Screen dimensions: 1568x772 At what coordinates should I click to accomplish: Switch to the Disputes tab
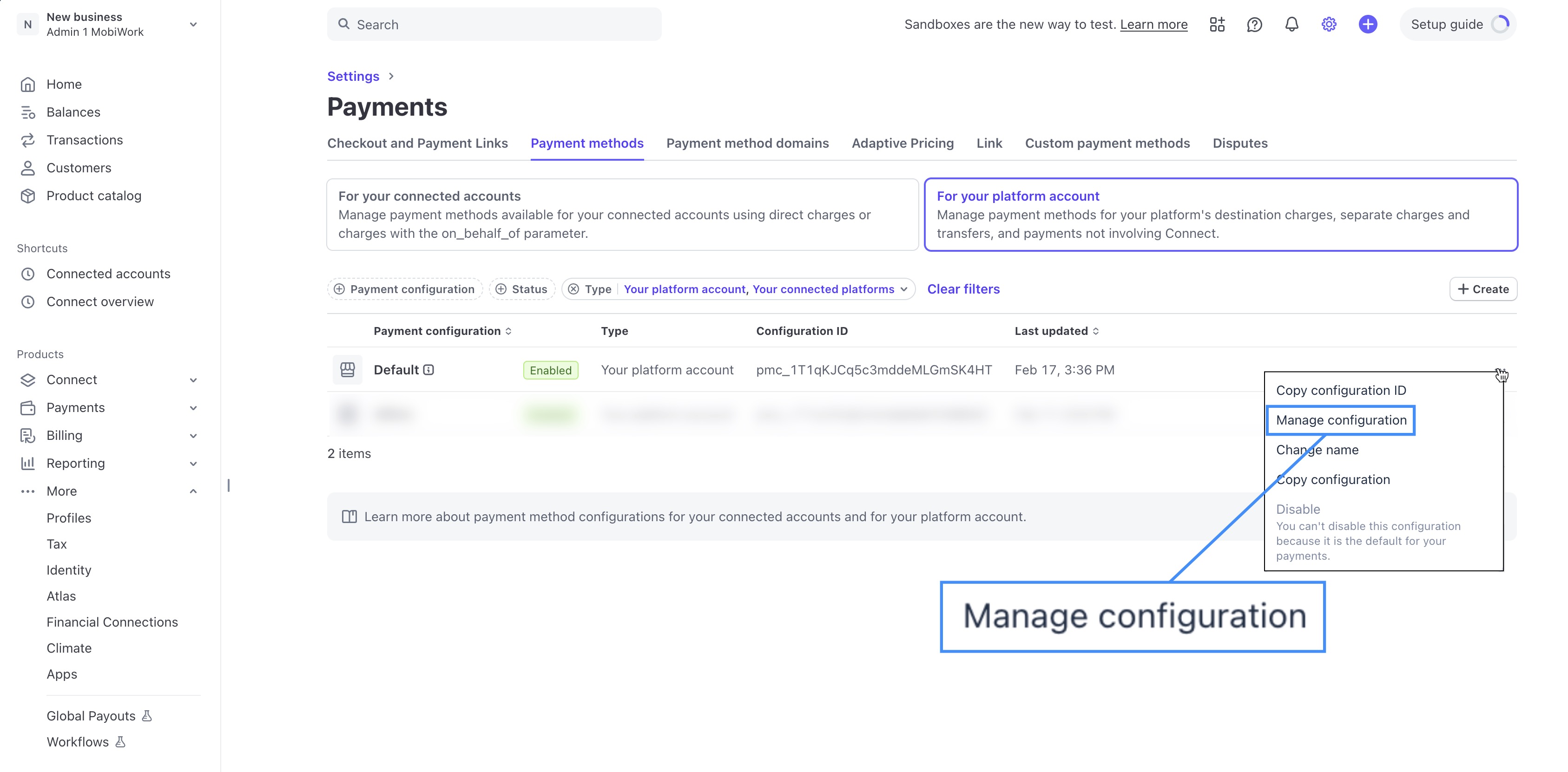(1239, 143)
